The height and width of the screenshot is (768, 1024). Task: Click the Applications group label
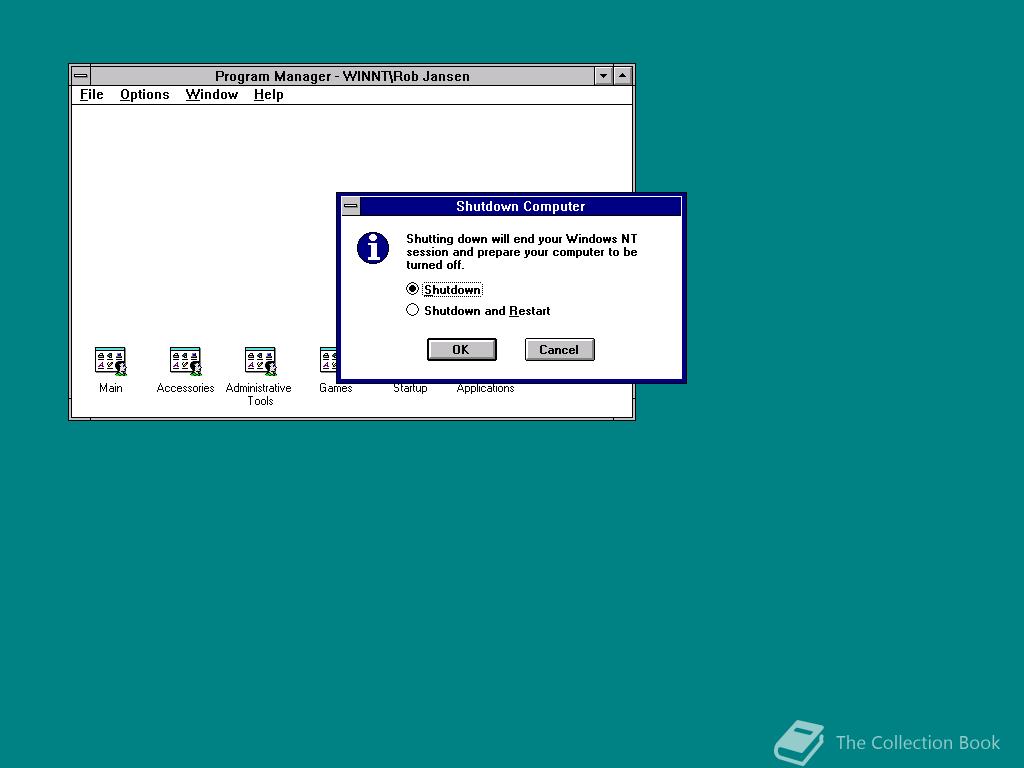point(485,388)
